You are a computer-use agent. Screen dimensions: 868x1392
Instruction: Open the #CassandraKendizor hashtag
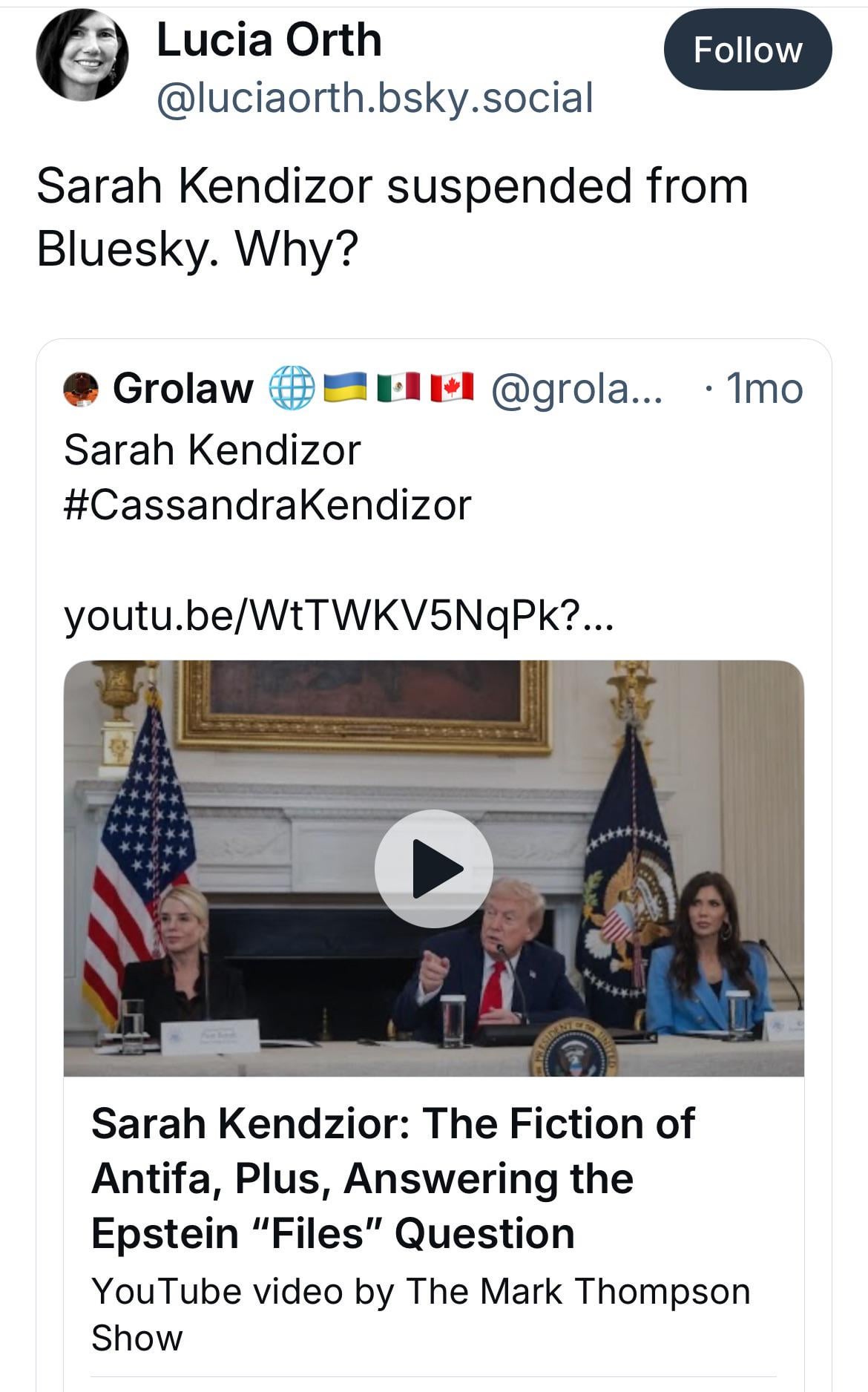pos(267,505)
